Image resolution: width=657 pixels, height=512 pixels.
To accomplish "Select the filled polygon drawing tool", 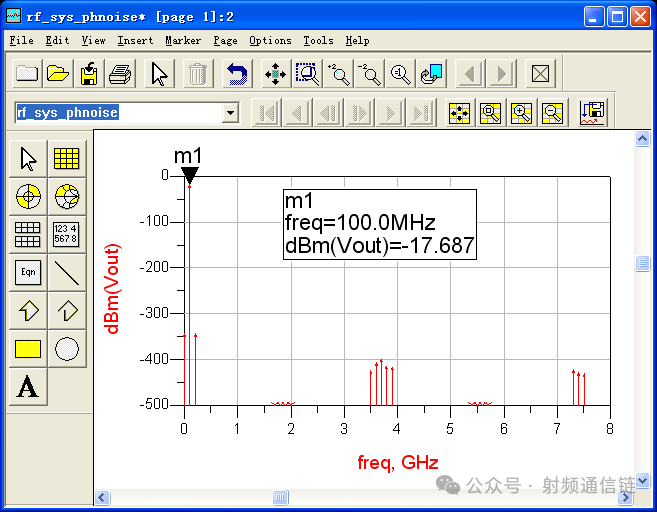I will [28, 310].
